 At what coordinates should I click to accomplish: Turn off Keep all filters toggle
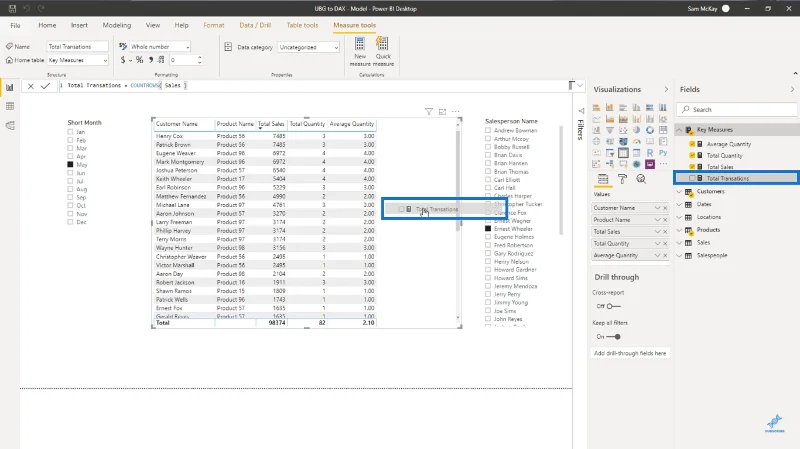614,337
